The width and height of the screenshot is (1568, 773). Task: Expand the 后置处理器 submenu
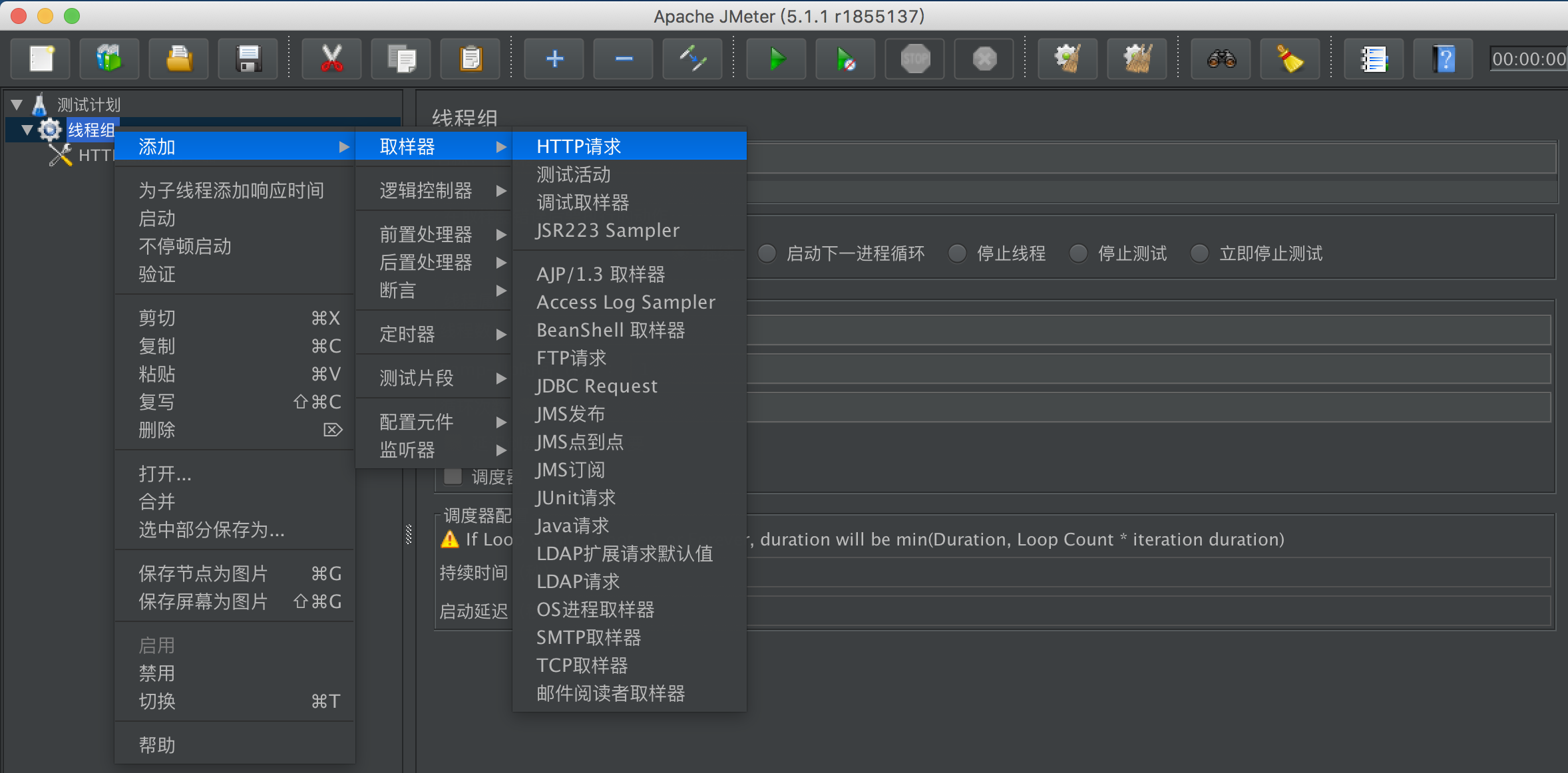tap(434, 262)
